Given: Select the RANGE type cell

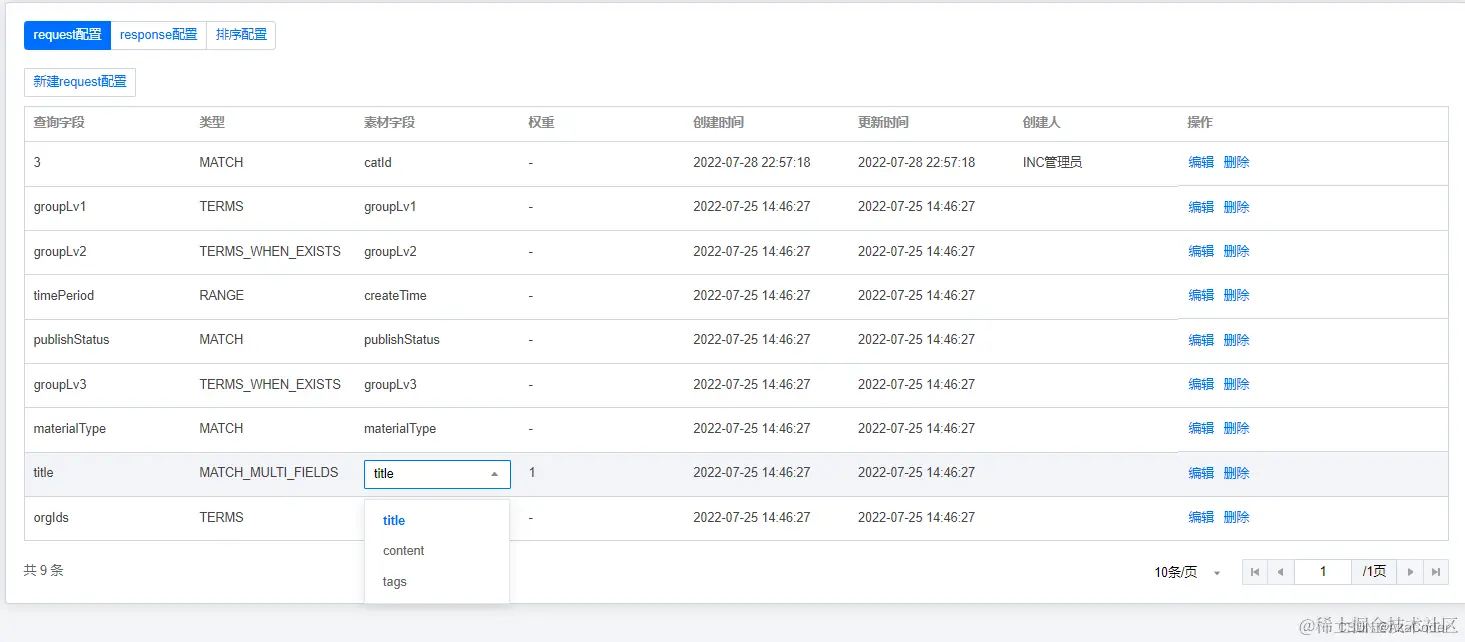Looking at the screenshot, I should tap(222, 295).
